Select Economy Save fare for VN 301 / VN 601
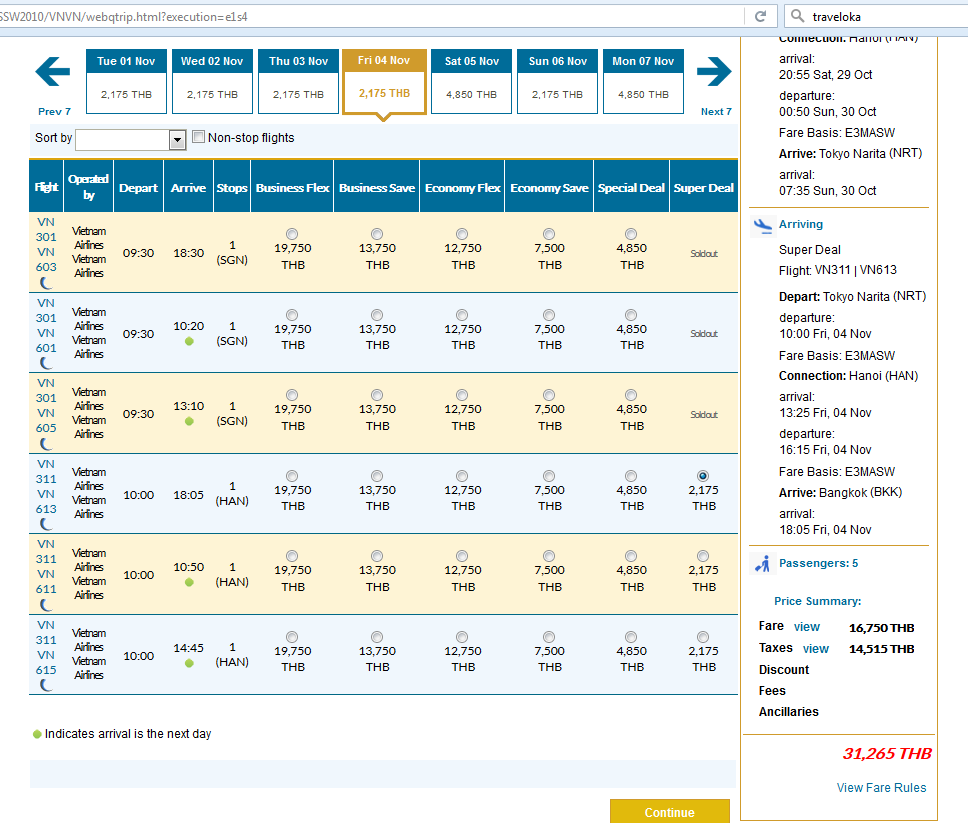 pyautogui.click(x=549, y=315)
